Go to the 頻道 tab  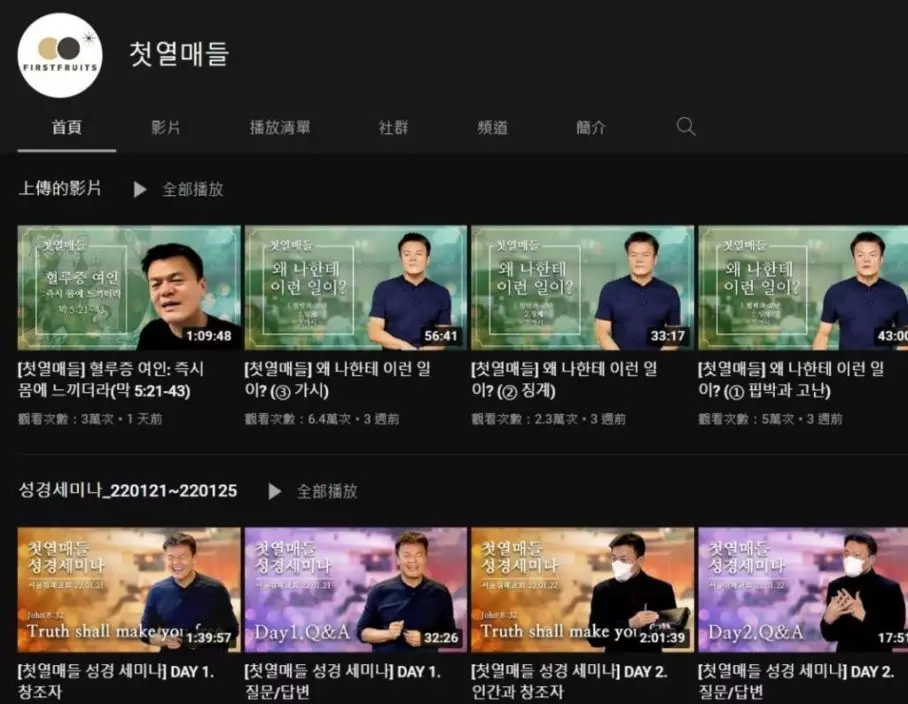492,128
